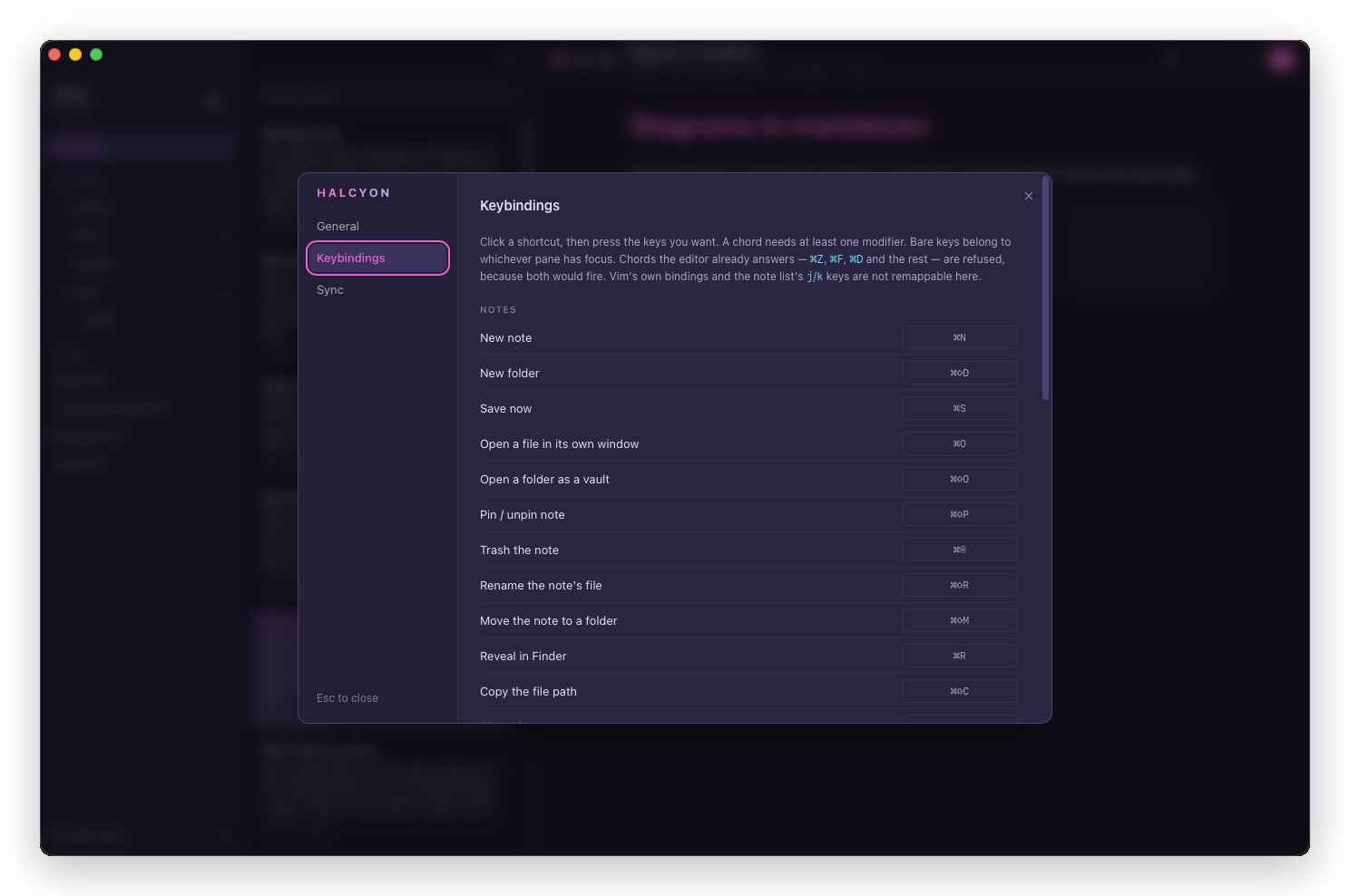
Task: Rebind the New folder shortcut
Action: click(959, 373)
